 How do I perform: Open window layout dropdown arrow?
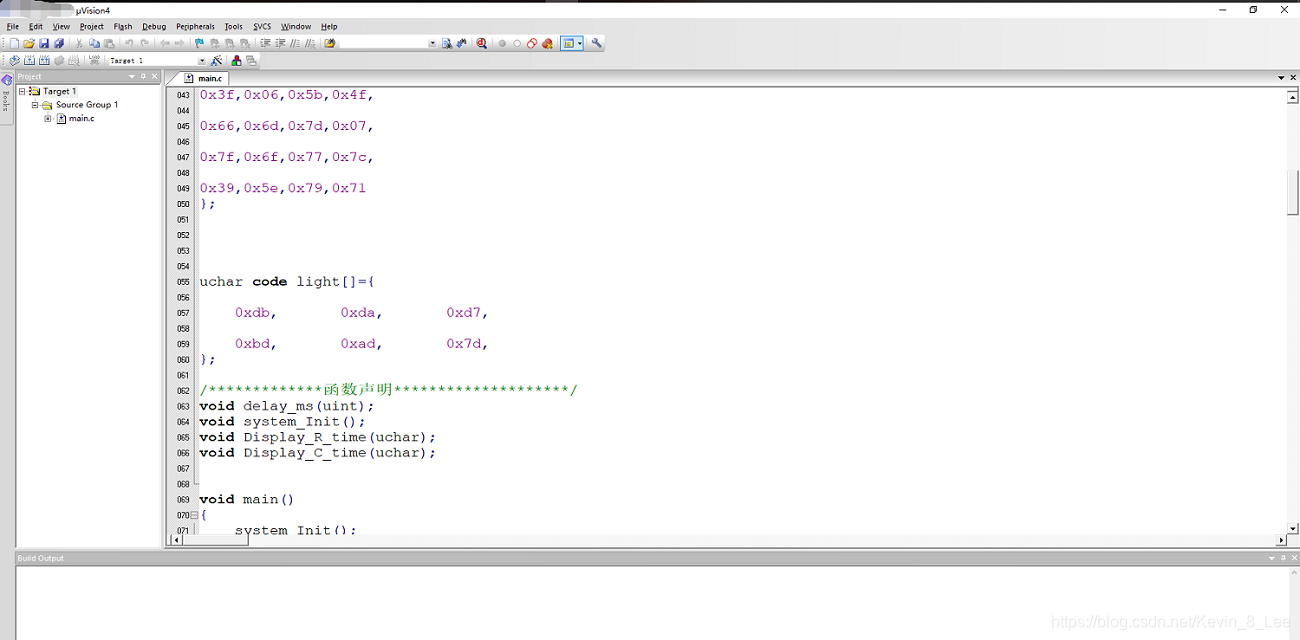point(580,43)
